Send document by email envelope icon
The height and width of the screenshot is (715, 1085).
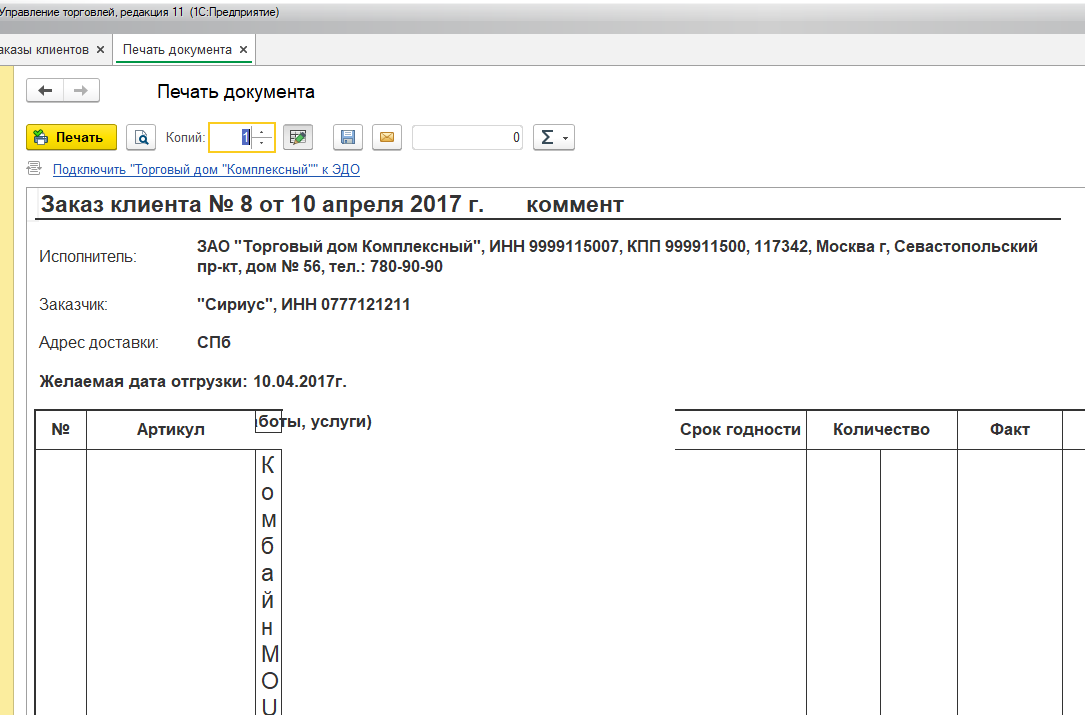[x=387, y=137]
